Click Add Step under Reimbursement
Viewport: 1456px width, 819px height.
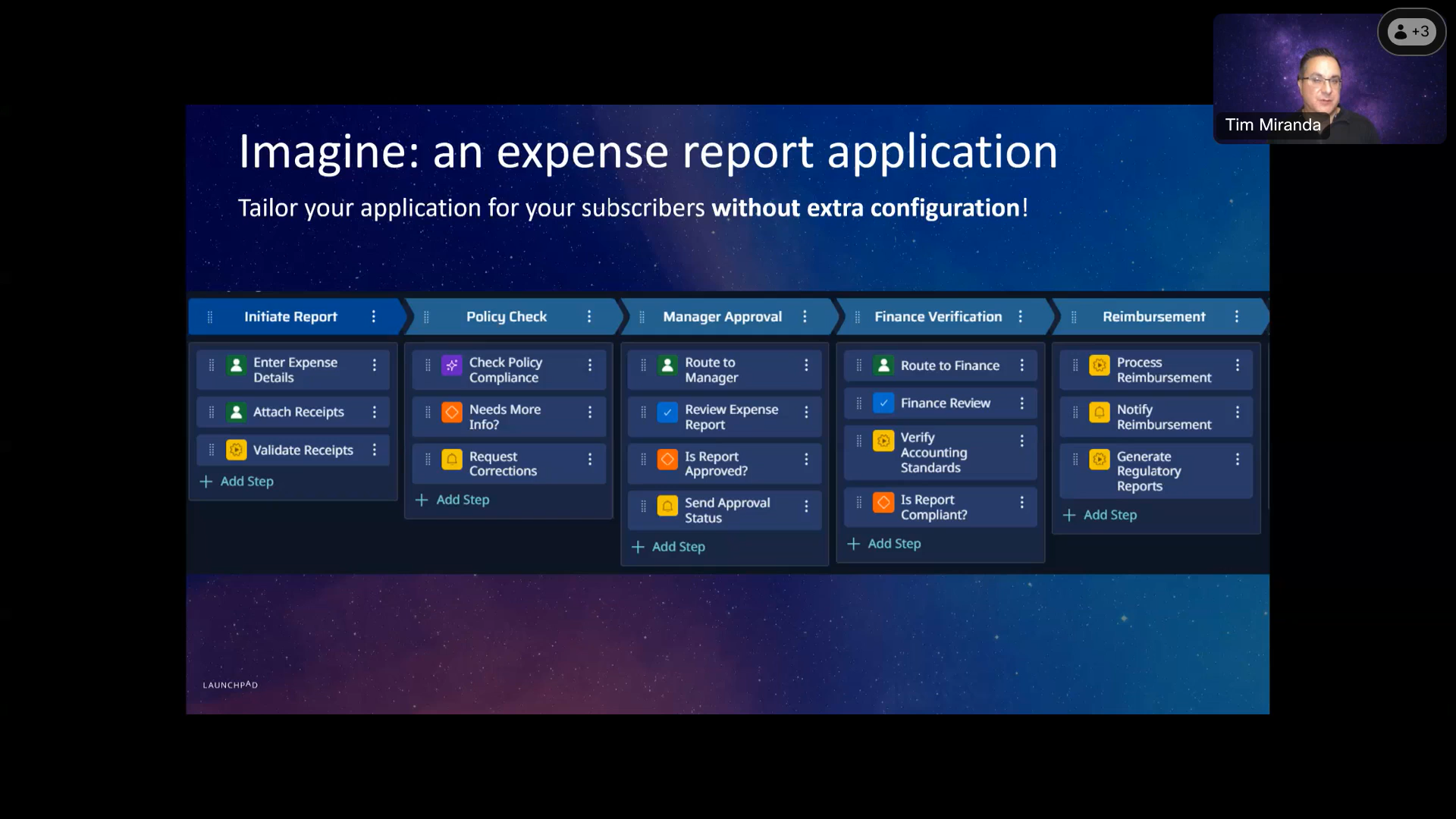pos(1100,514)
